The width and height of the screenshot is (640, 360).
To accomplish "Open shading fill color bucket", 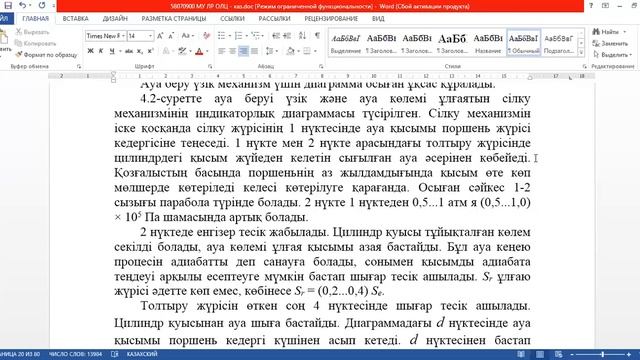I will [x=291, y=51].
